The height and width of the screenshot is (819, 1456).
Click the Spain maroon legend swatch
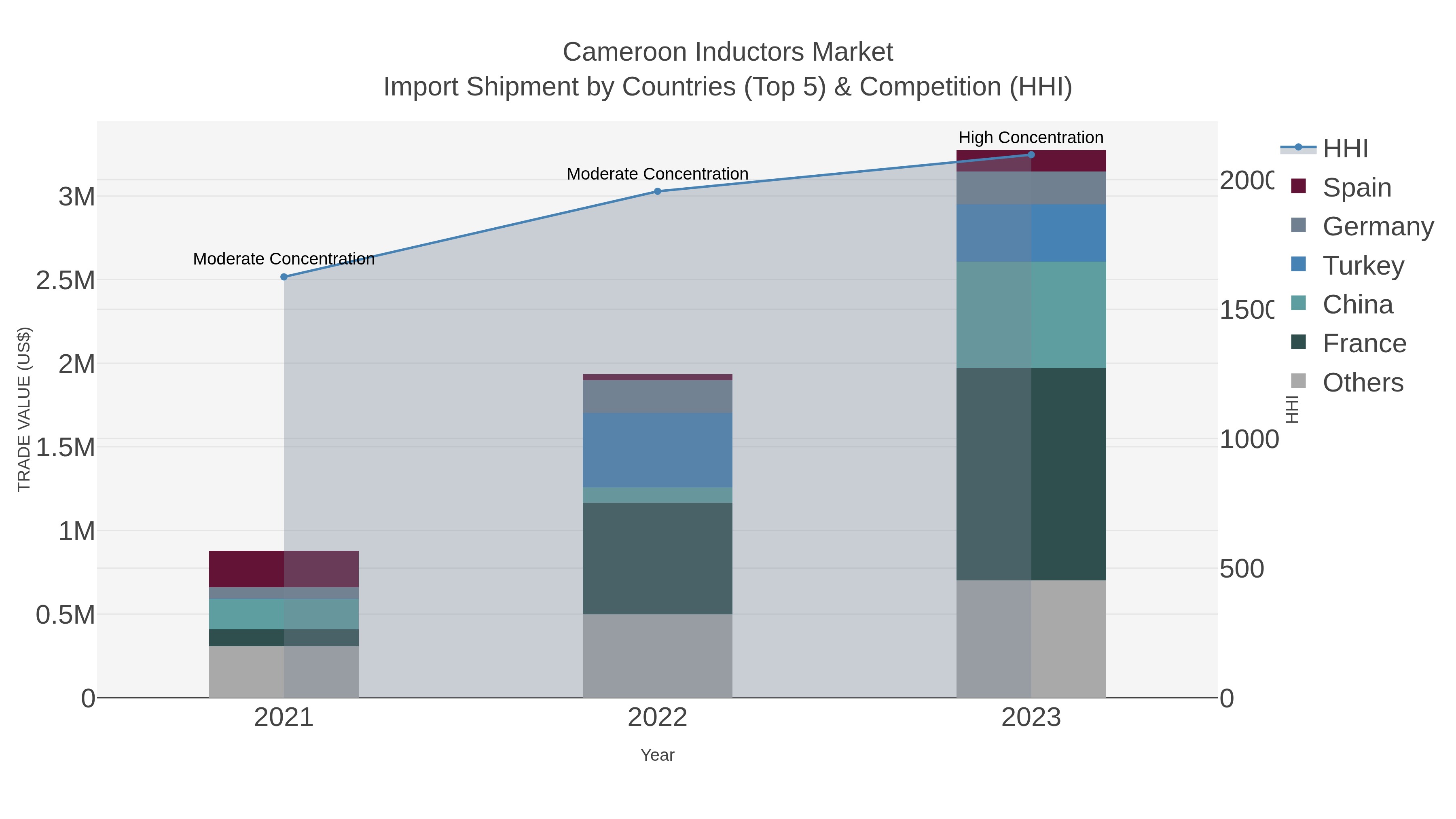click(x=1298, y=186)
